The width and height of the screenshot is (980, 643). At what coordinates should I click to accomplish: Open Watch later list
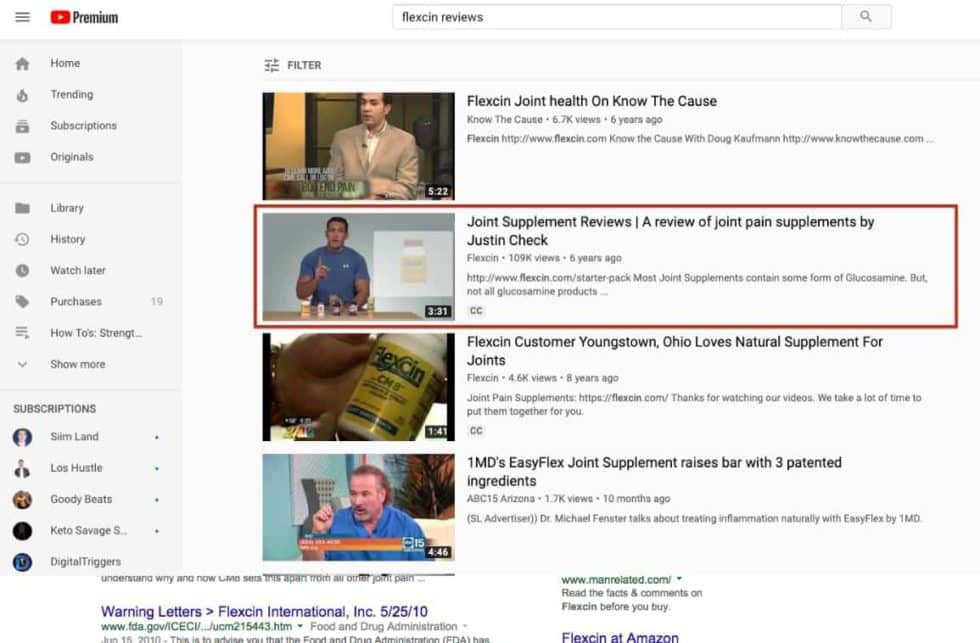click(x=78, y=271)
